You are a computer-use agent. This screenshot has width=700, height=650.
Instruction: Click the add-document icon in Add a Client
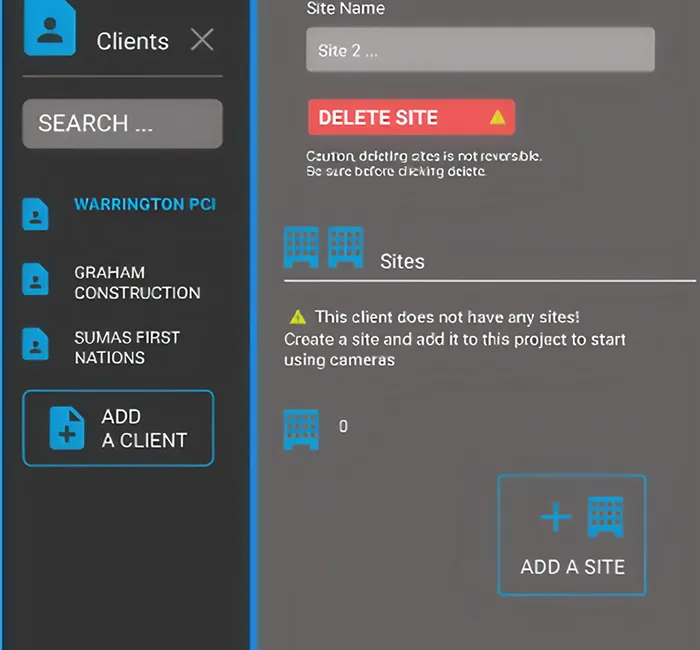click(x=67, y=428)
